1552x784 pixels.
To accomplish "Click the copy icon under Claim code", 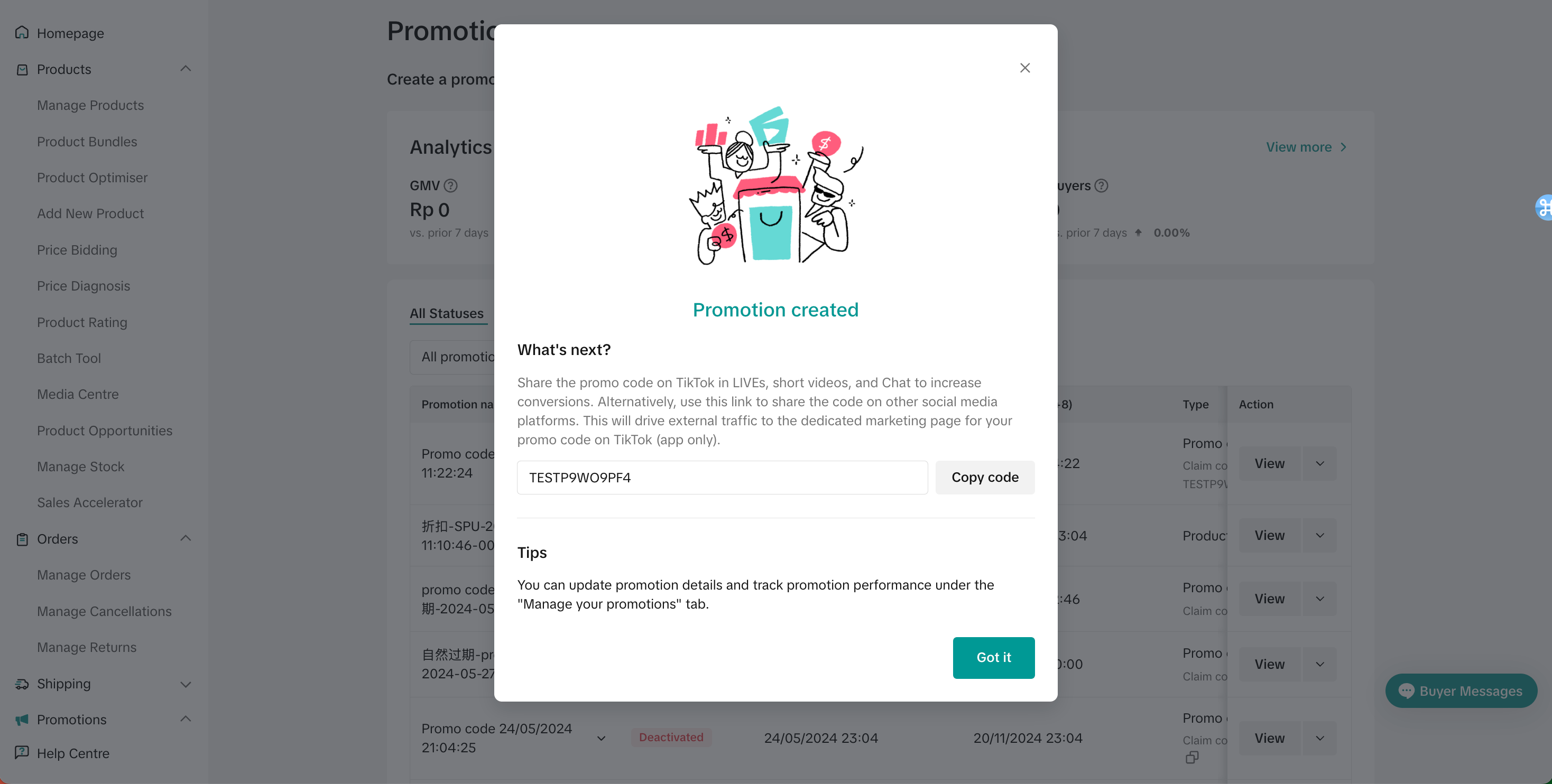I will click(1191, 758).
